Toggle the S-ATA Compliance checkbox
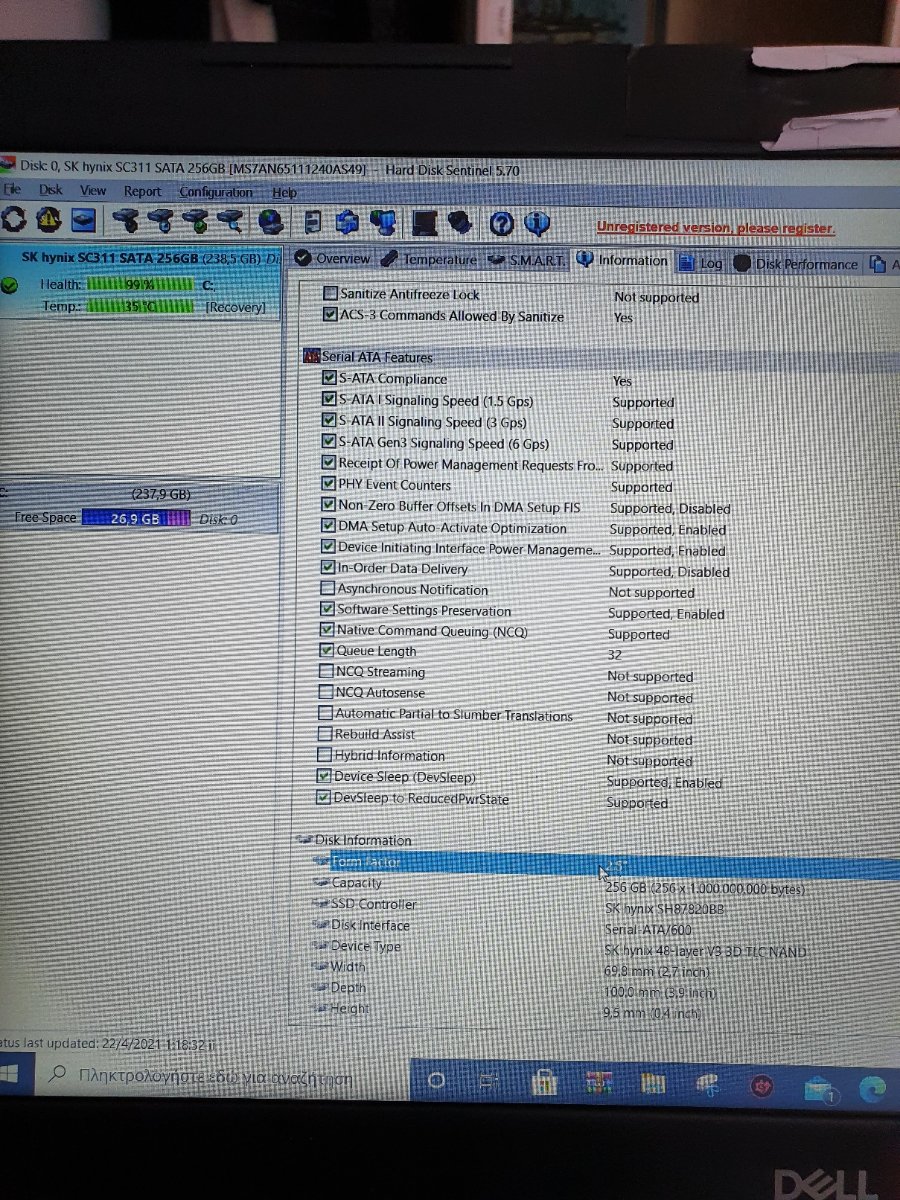 pos(329,378)
